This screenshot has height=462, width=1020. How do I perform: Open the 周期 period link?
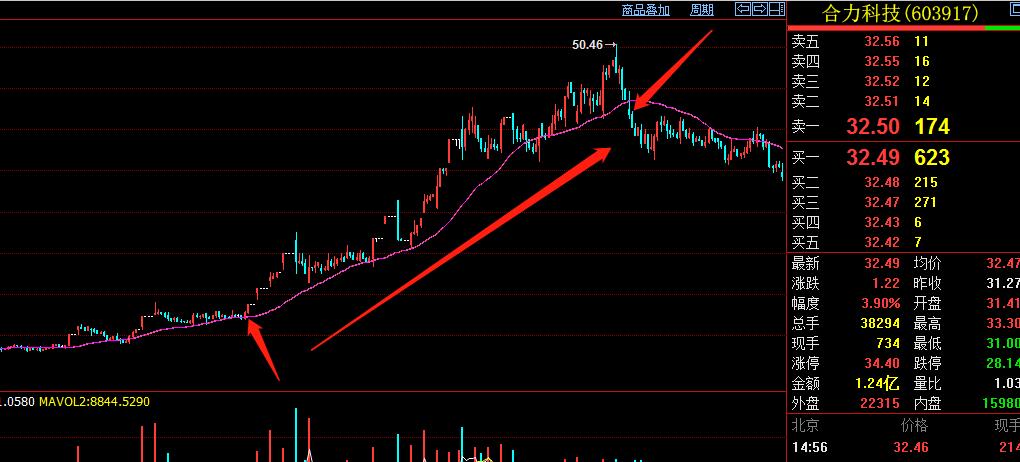(702, 10)
